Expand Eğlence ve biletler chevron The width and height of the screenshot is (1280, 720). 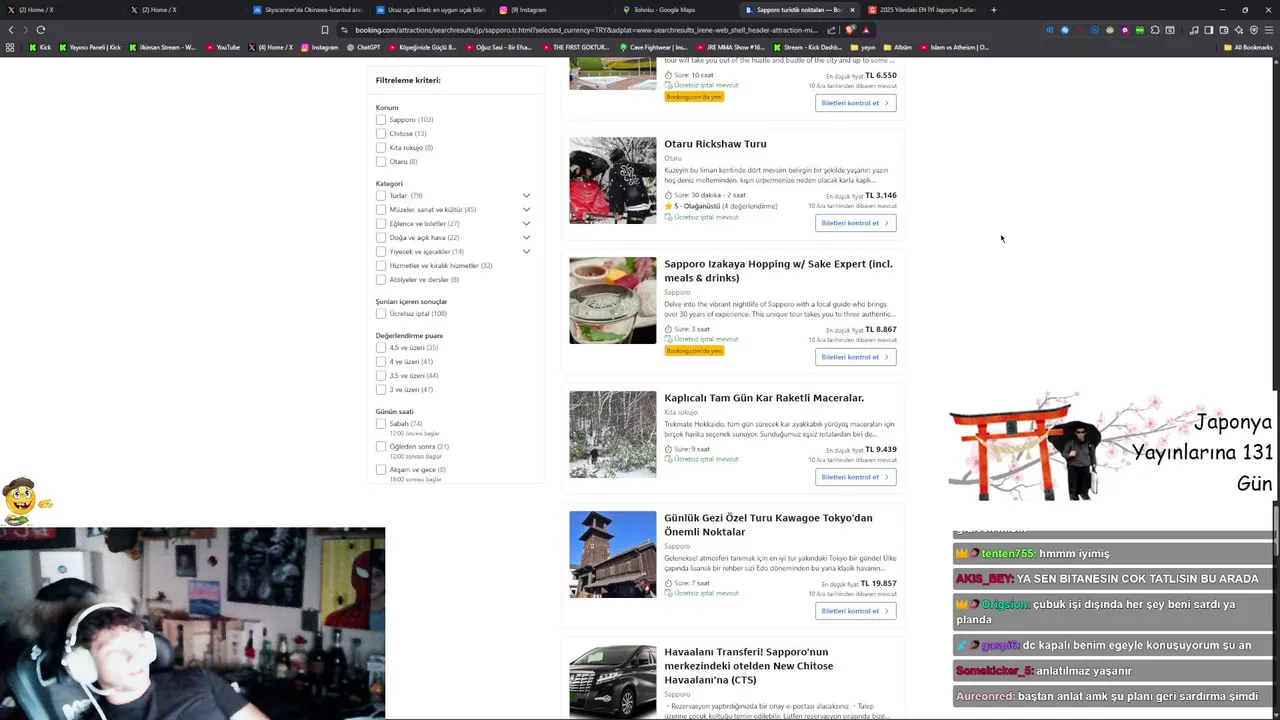[526, 223]
